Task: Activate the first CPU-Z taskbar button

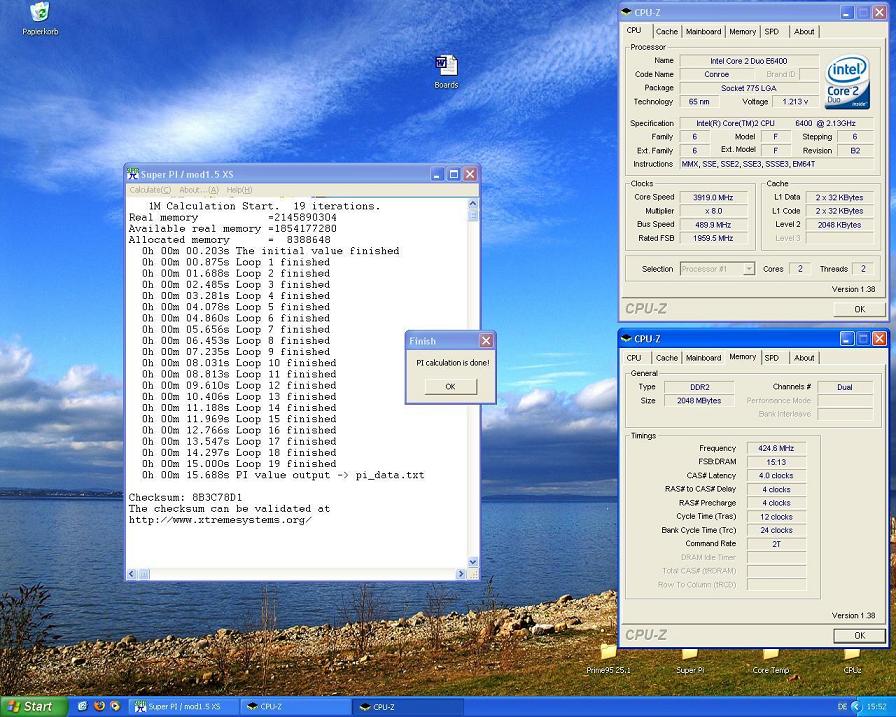Action: point(294,707)
